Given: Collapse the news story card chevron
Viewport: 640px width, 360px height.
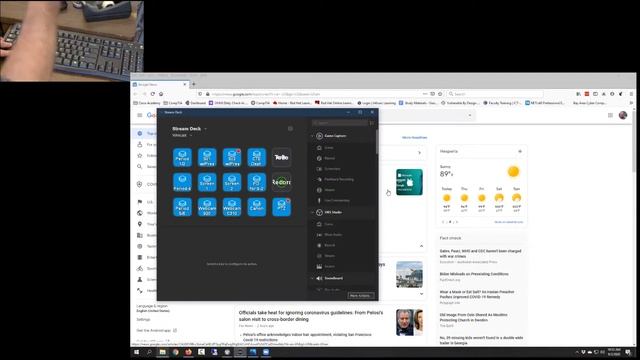Looking at the screenshot, I should tap(421, 246).
